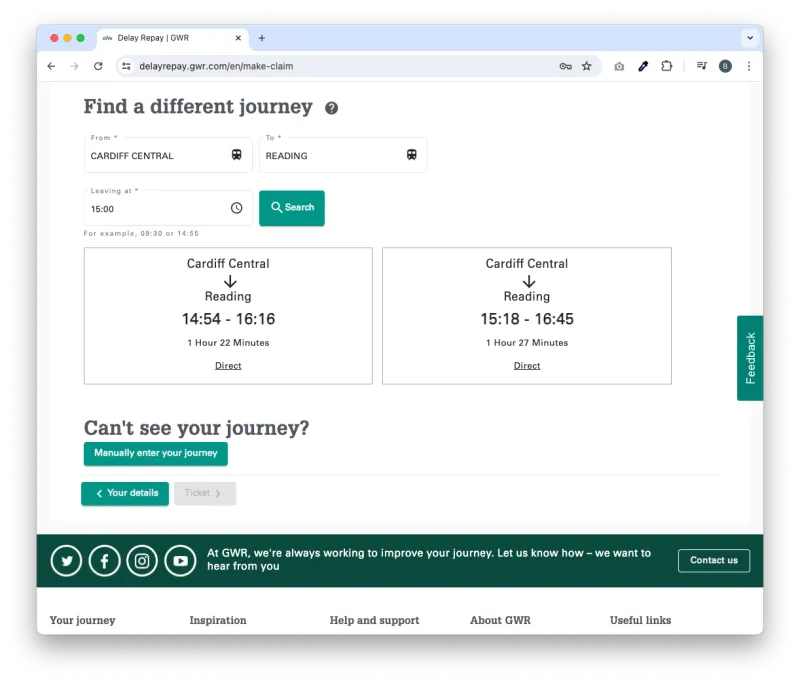Open Chrome extensions puzzle icon
This screenshot has height=683, width=800.
[x=667, y=66]
